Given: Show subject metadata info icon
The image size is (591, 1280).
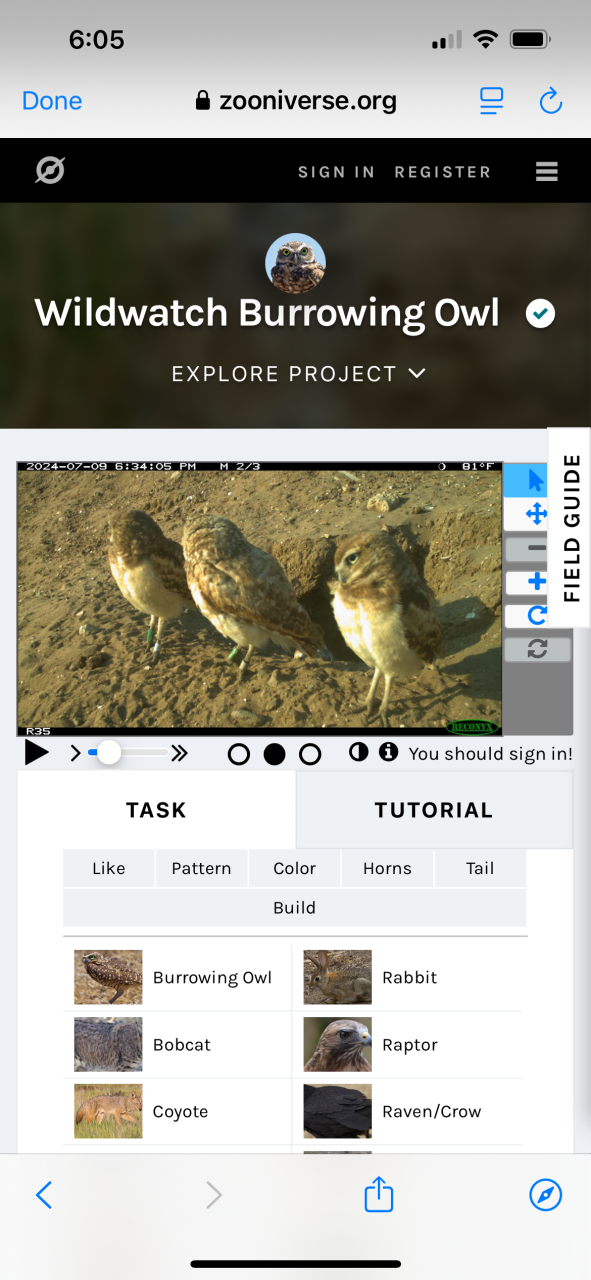Looking at the screenshot, I should (388, 753).
